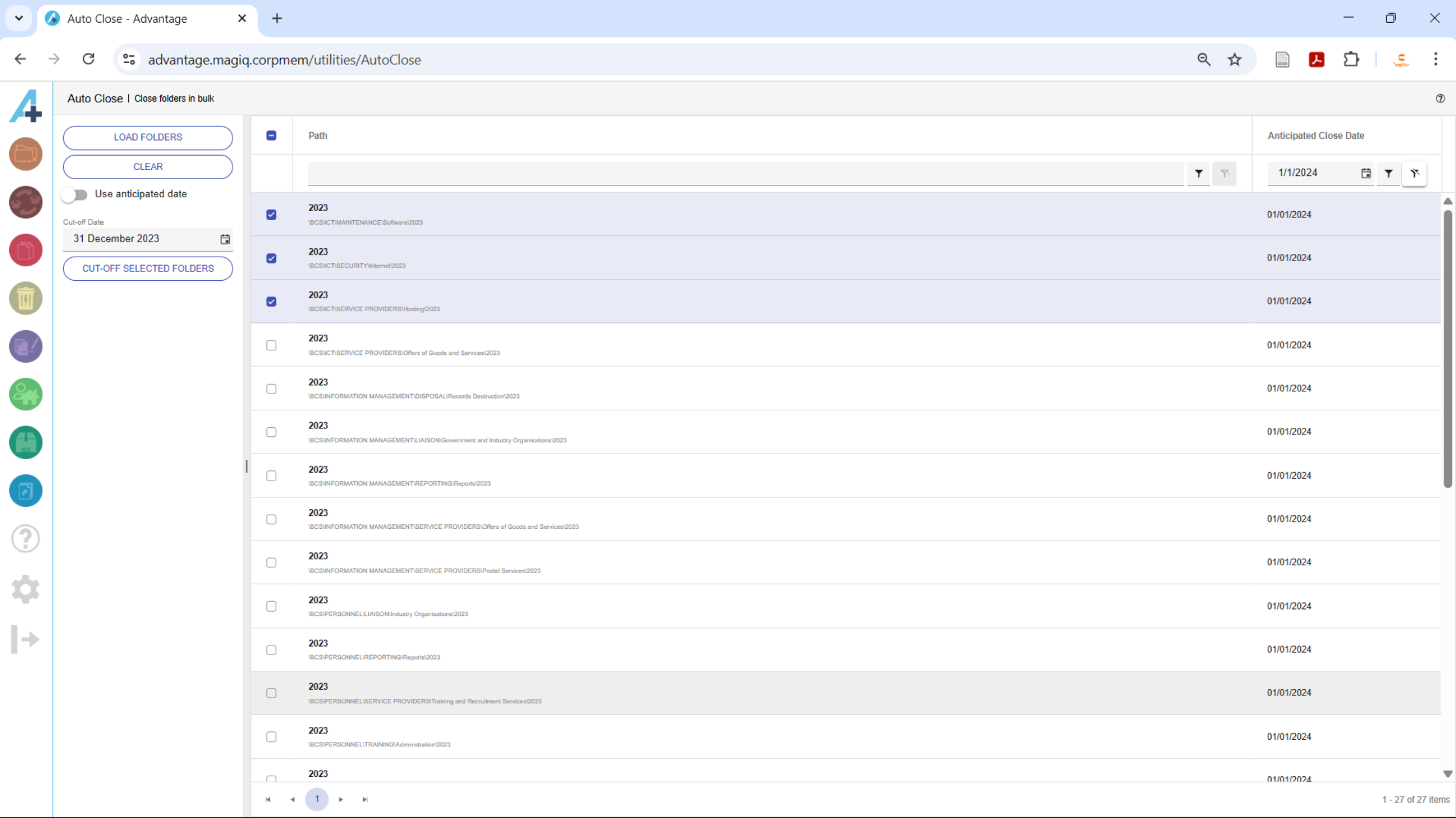Select page 1 in the pager
Screen dimensions: 1456x818
point(317,799)
